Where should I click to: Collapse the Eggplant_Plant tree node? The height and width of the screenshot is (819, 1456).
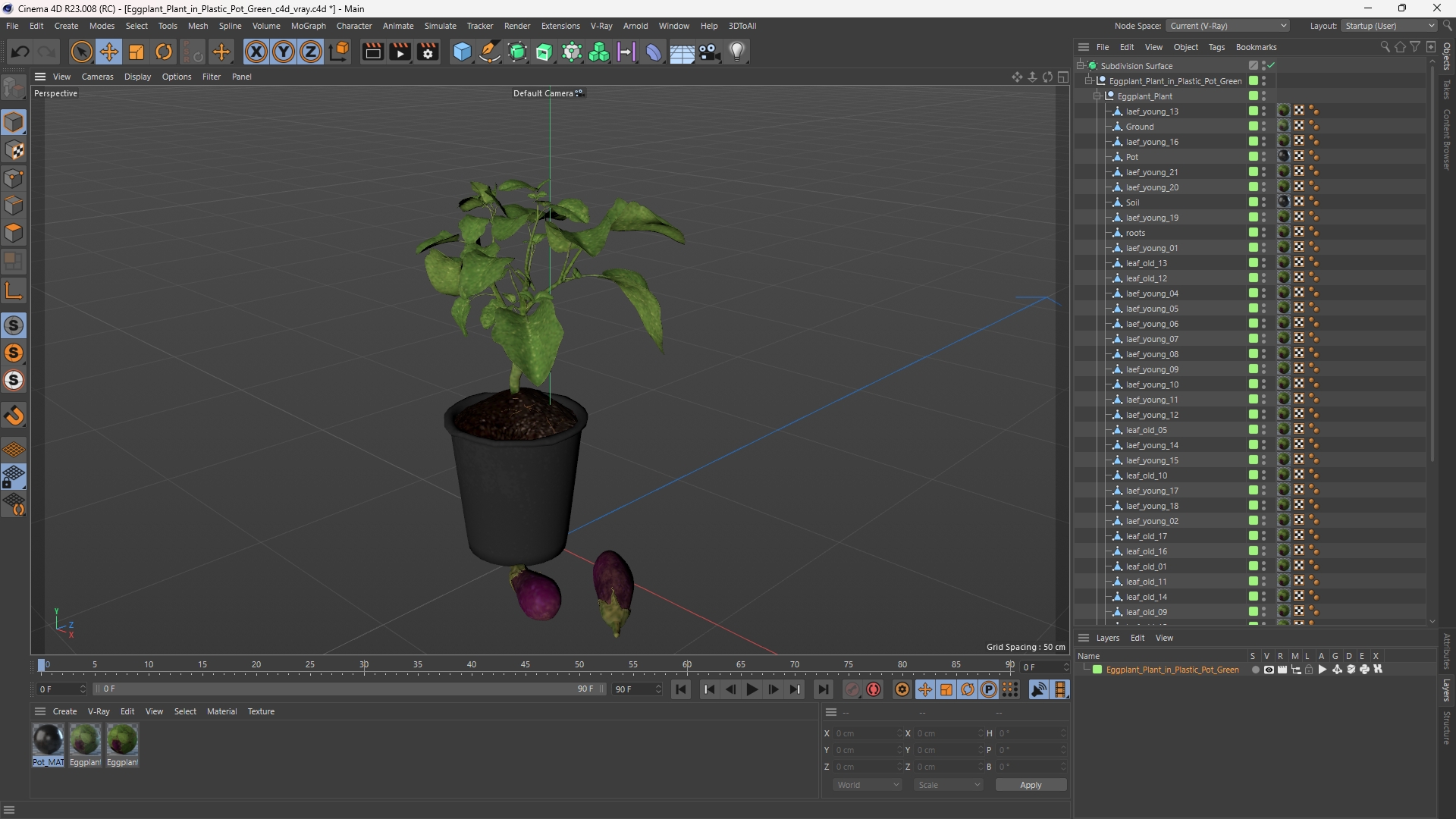pyautogui.click(x=1097, y=96)
